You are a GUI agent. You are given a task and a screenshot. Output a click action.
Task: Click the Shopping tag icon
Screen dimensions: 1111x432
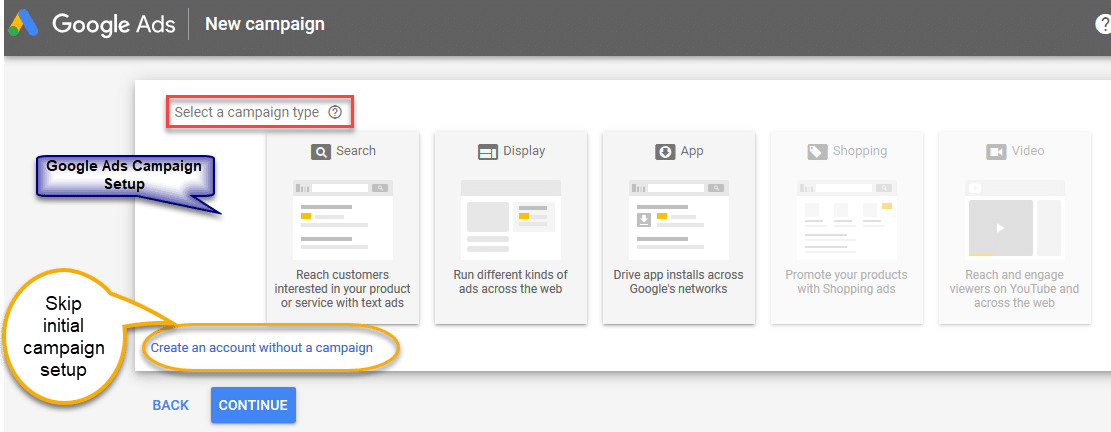tap(818, 152)
